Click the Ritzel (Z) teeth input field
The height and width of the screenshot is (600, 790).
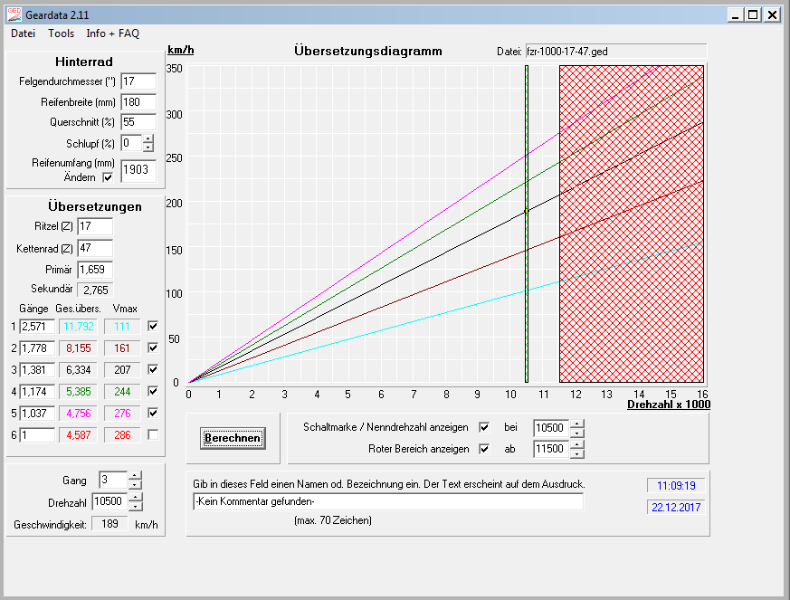tap(95, 226)
